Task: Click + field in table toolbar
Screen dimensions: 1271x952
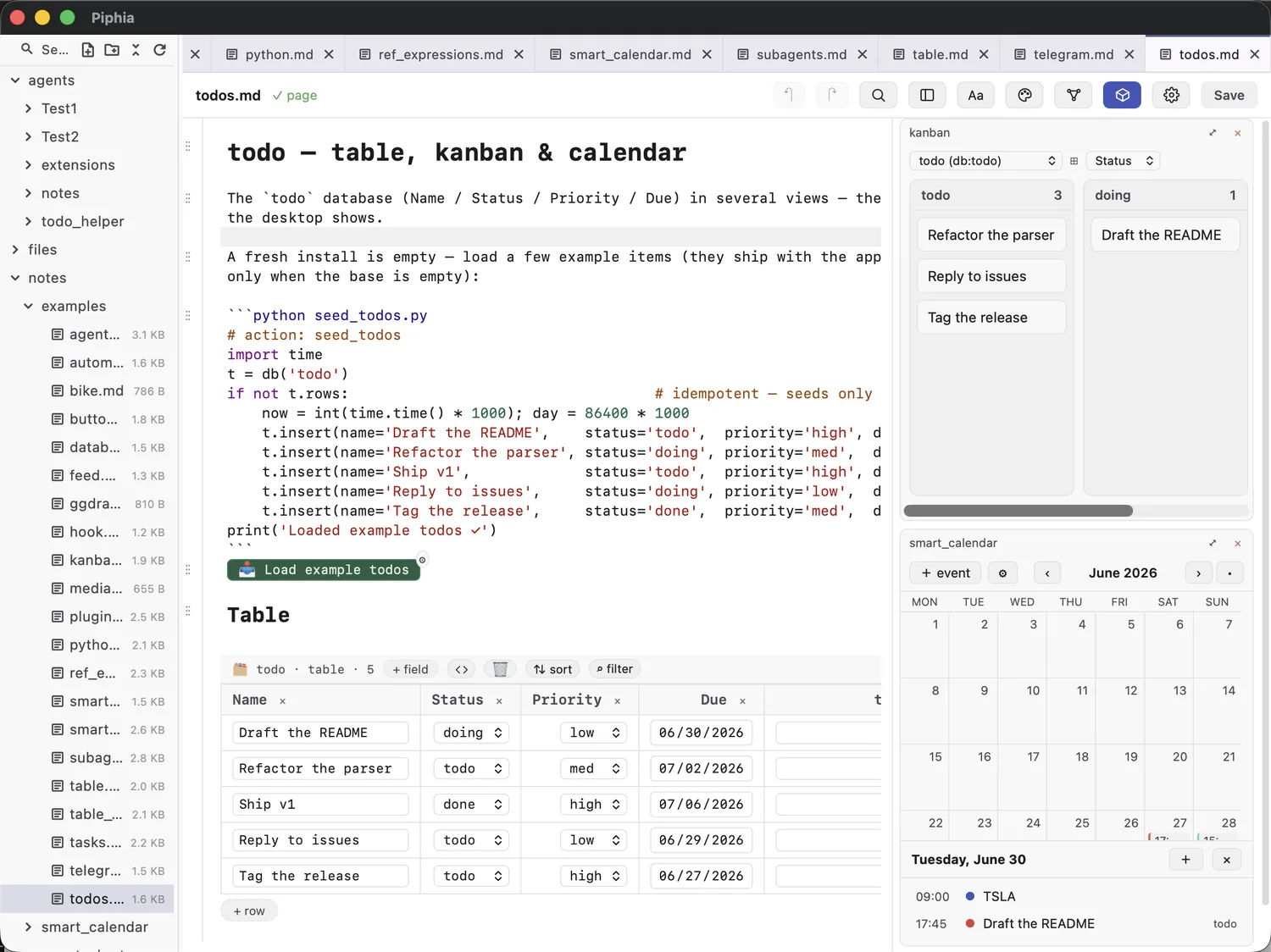Action: pyautogui.click(x=410, y=669)
